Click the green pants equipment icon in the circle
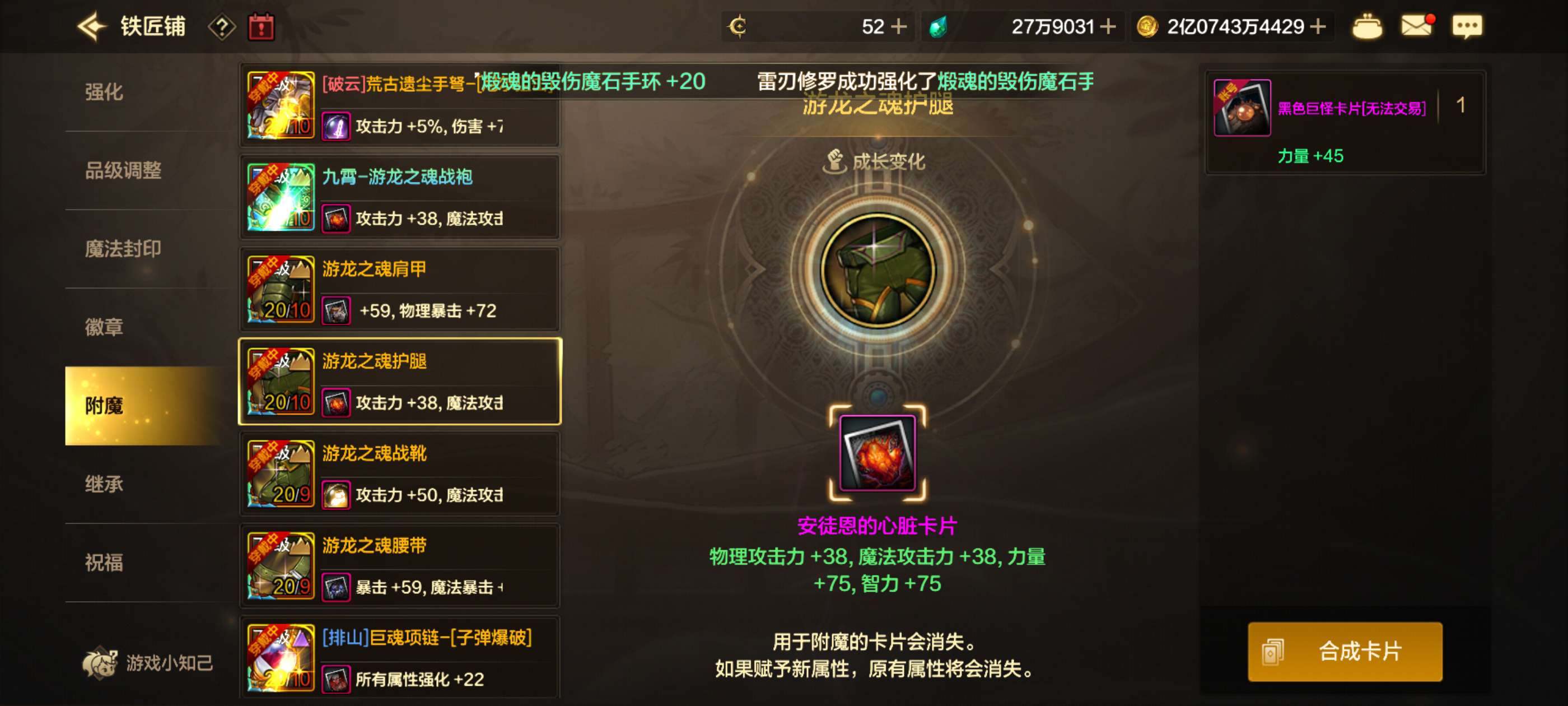The width and height of the screenshot is (1568, 706). [877, 270]
